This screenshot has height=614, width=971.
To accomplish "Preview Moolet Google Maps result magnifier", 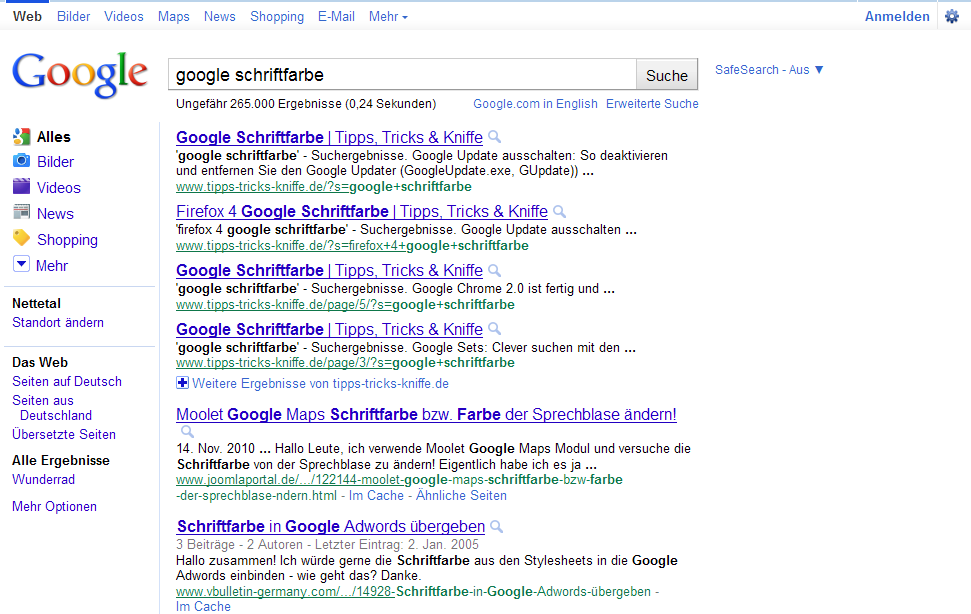I will [x=187, y=431].
